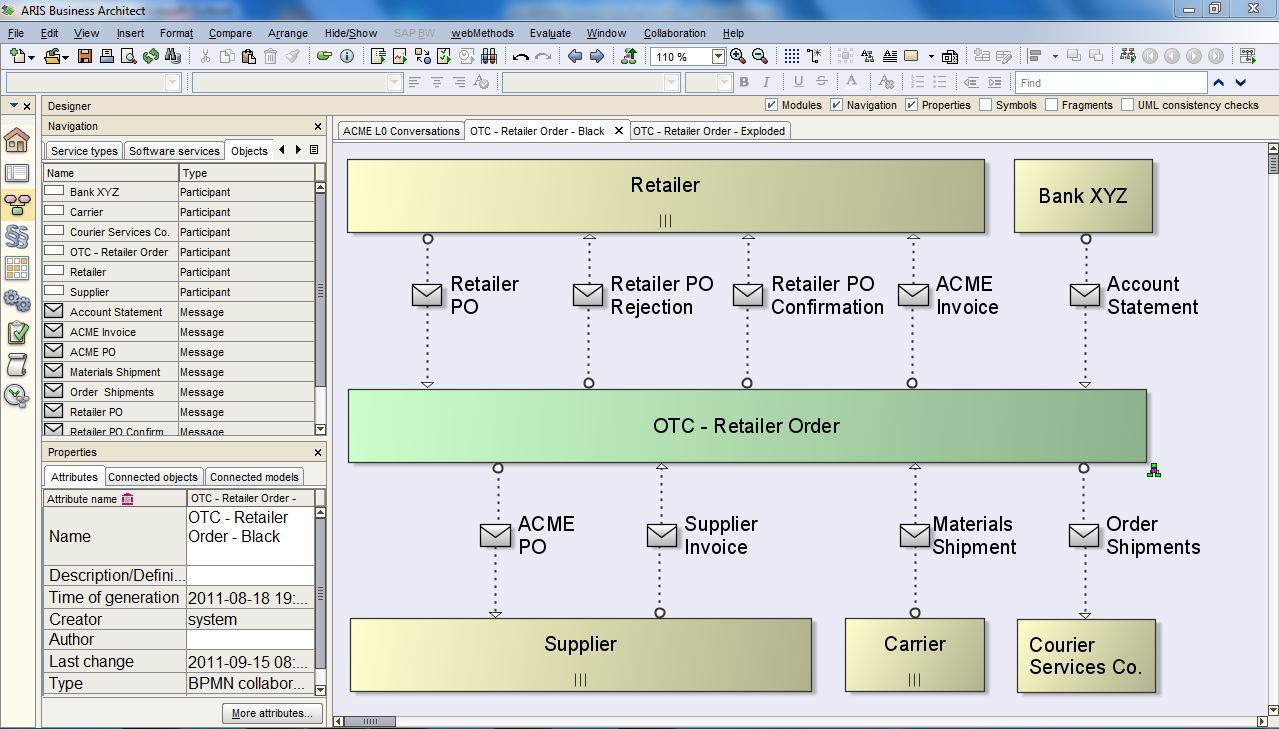Viewport: 1279px width, 729px height.
Task: Move Navigation tabs to the left
Action: pyautogui.click(x=282, y=150)
